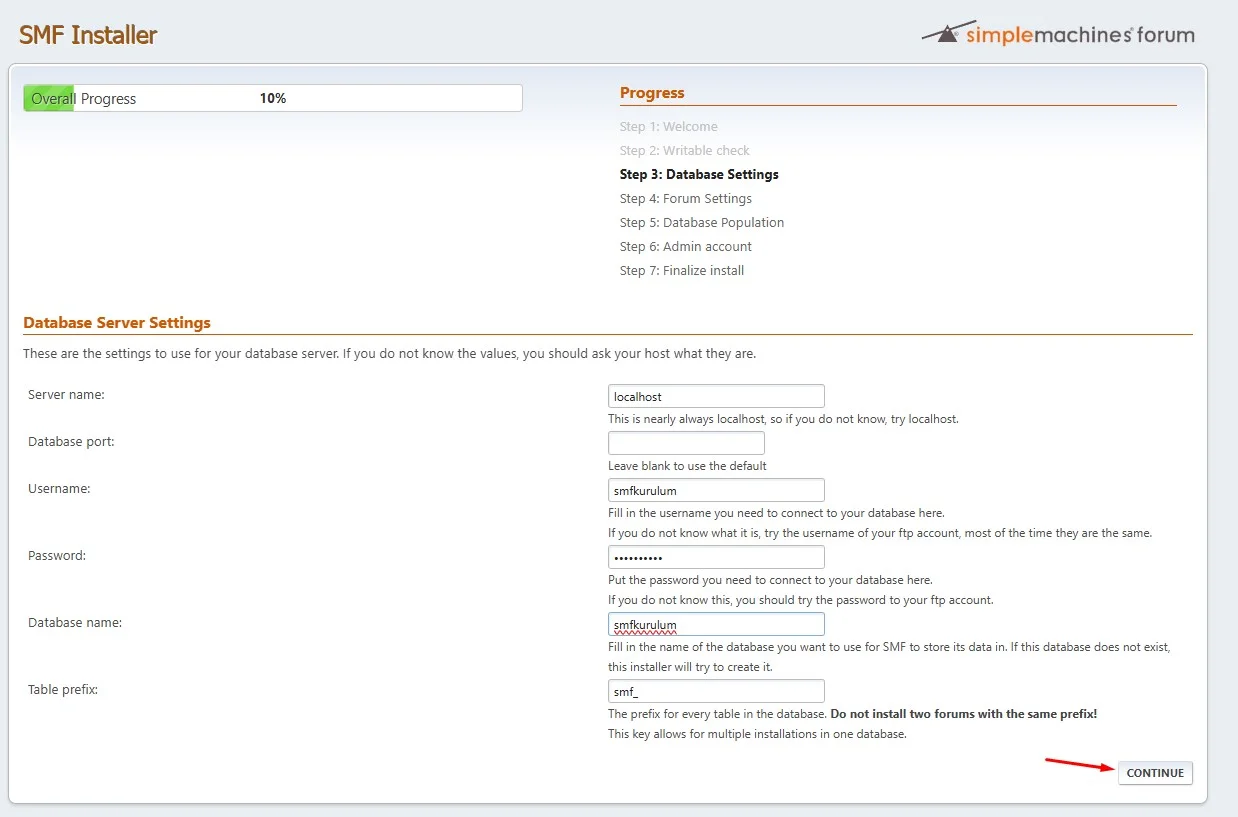Focus the Password field
Viewport: 1238px width, 817px height.
point(716,557)
